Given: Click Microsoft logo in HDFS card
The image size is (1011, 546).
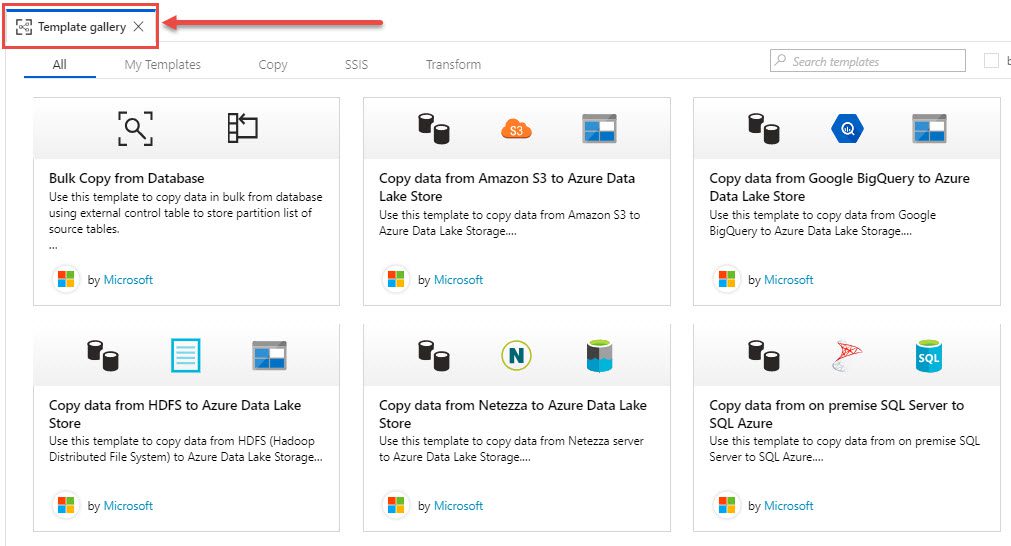Looking at the screenshot, I should click(x=66, y=505).
